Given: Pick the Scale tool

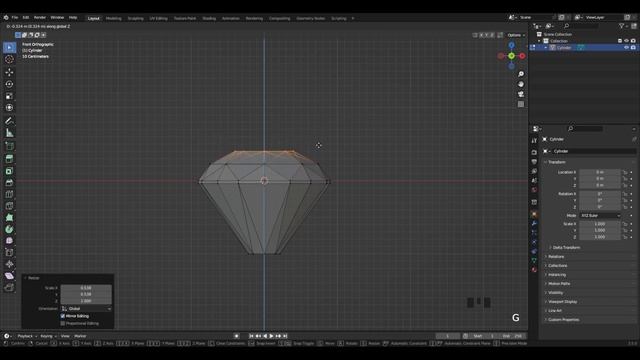Looking at the screenshot, I should [9, 96].
